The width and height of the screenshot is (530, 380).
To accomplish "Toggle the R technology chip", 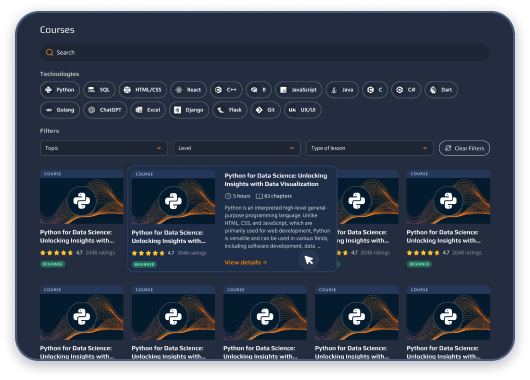I will 259,90.
